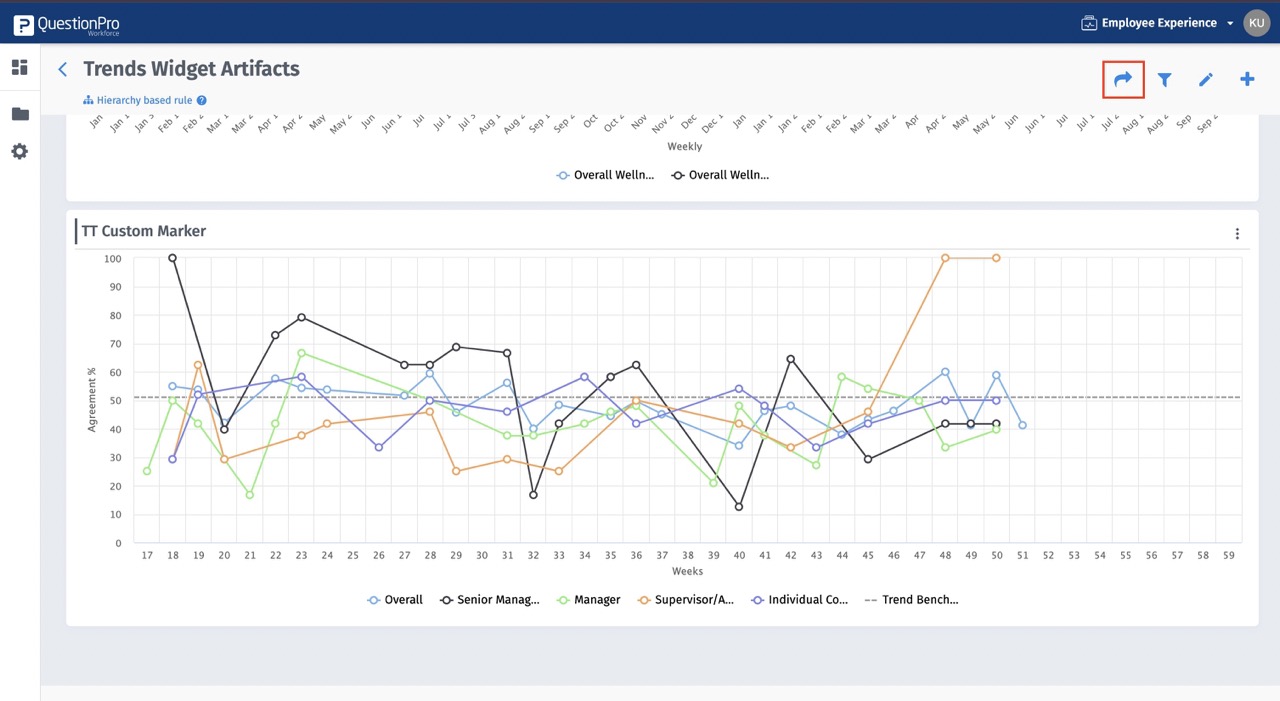Click the plus add widget icon
Image resolution: width=1280 pixels, height=701 pixels.
click(1247, 79)
